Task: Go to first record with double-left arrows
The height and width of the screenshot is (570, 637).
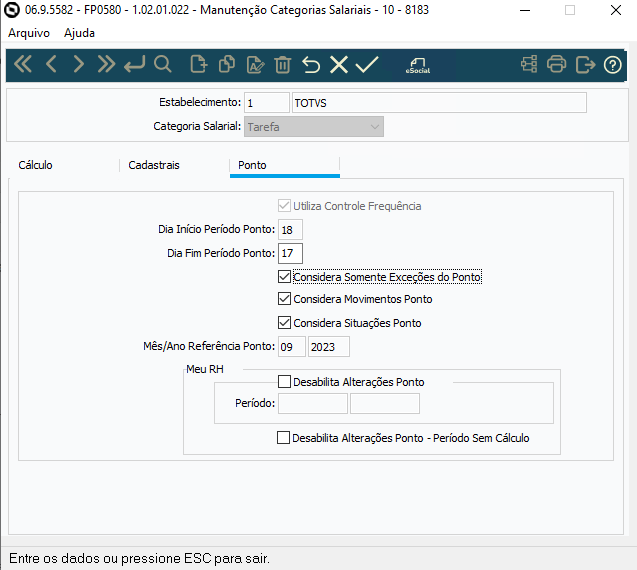Action: 23,65
